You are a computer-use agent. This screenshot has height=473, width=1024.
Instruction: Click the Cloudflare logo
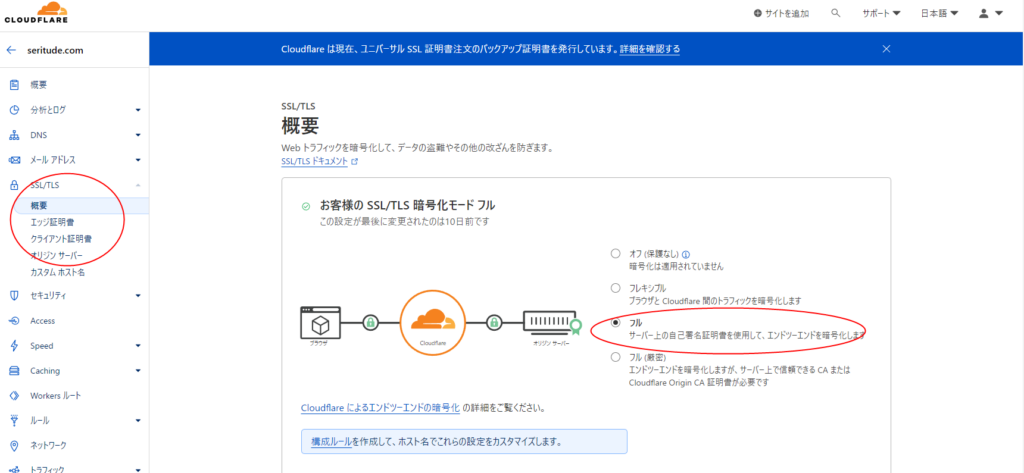[x=36, y=13]
